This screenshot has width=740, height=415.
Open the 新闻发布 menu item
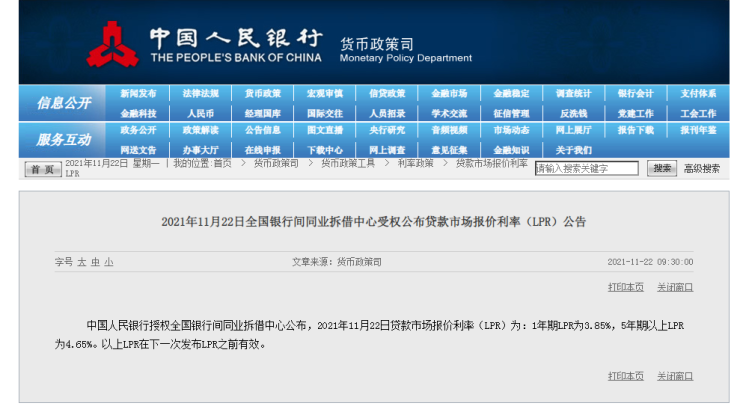pyautogui.click(x=138, y=93)
